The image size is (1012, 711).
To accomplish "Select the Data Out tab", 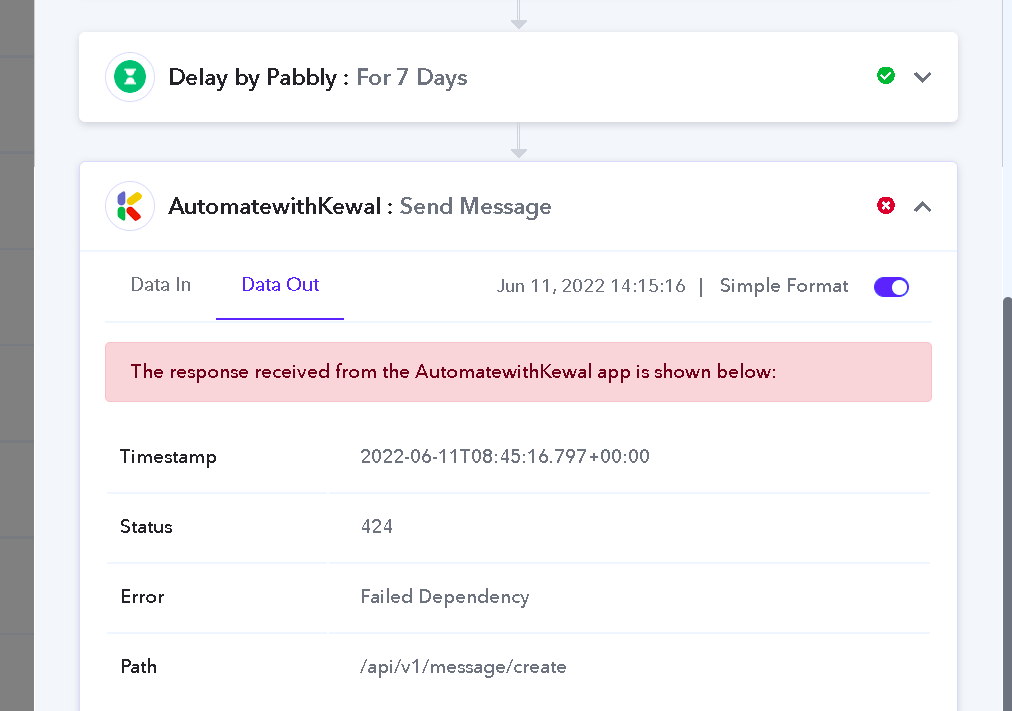I will pos(280,285).
